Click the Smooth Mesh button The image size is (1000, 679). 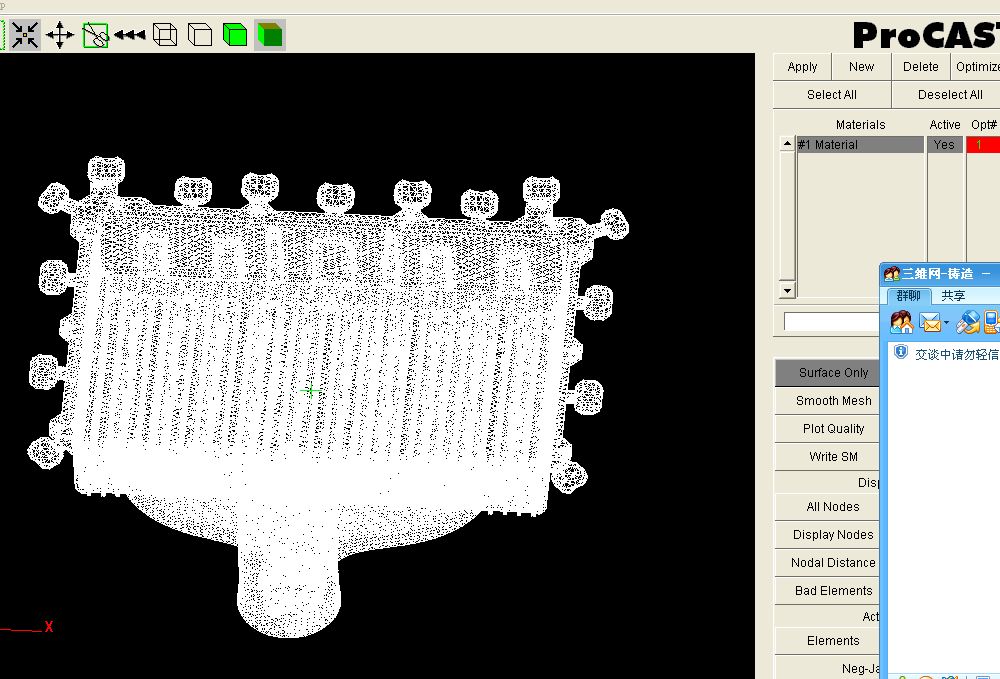(x=827, y=401)
